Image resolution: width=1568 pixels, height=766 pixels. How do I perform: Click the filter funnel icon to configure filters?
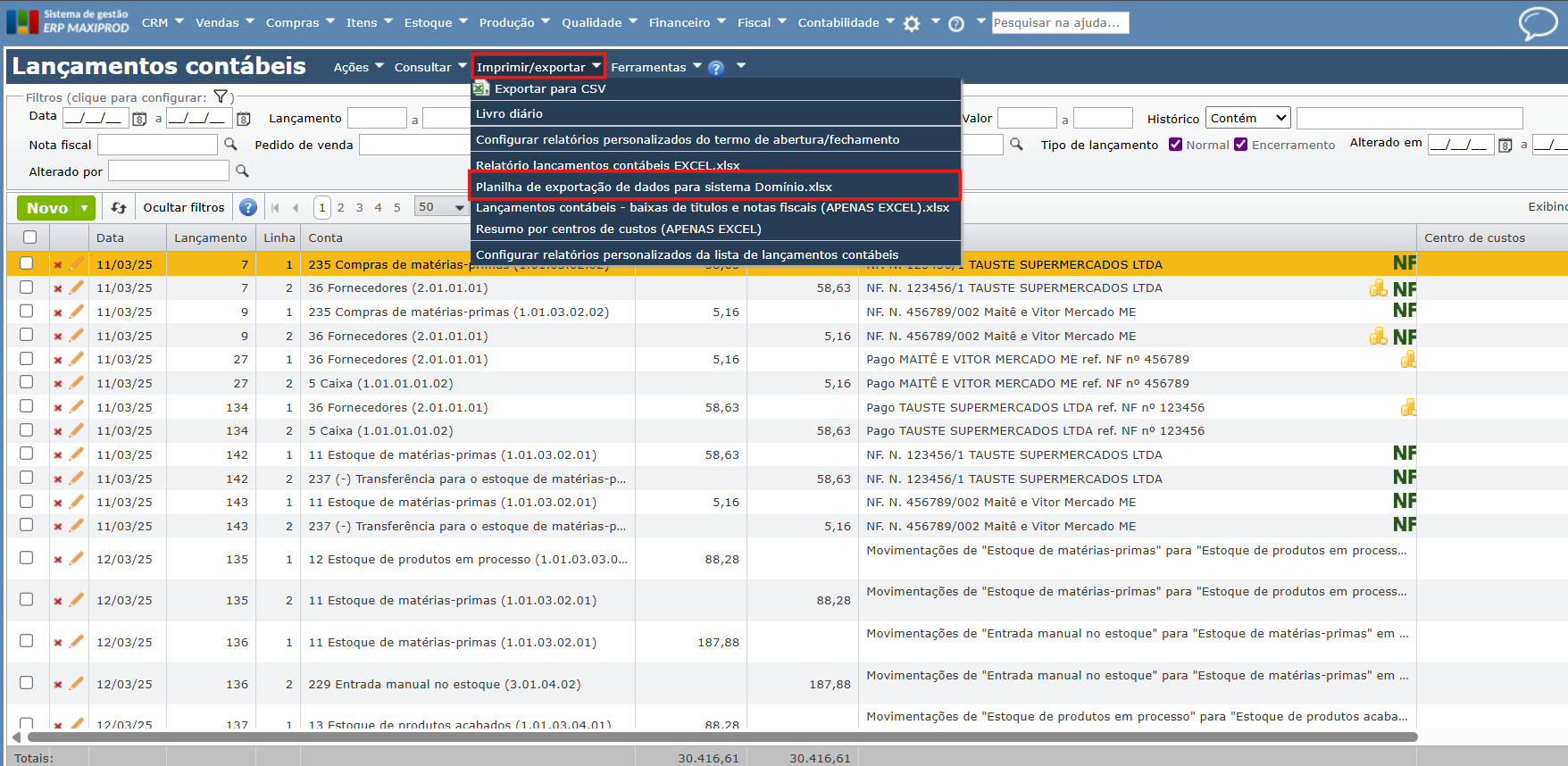[x=221, y=96]
